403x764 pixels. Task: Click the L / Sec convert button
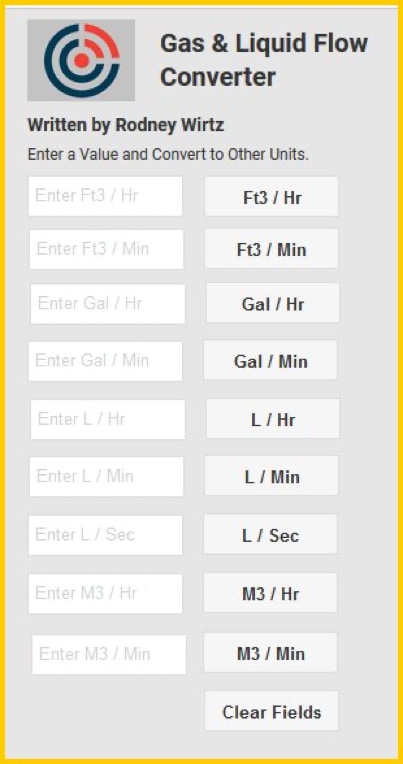pos(270,535)
